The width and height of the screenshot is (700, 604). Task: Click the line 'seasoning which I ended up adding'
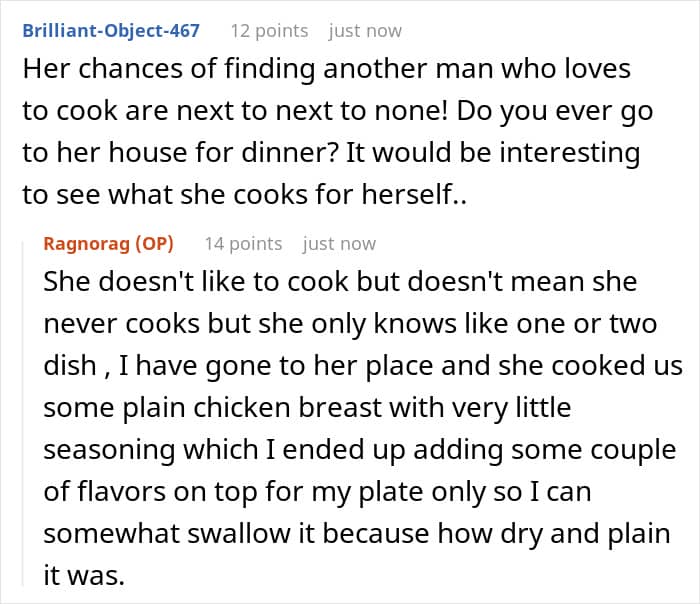[359, 450]
